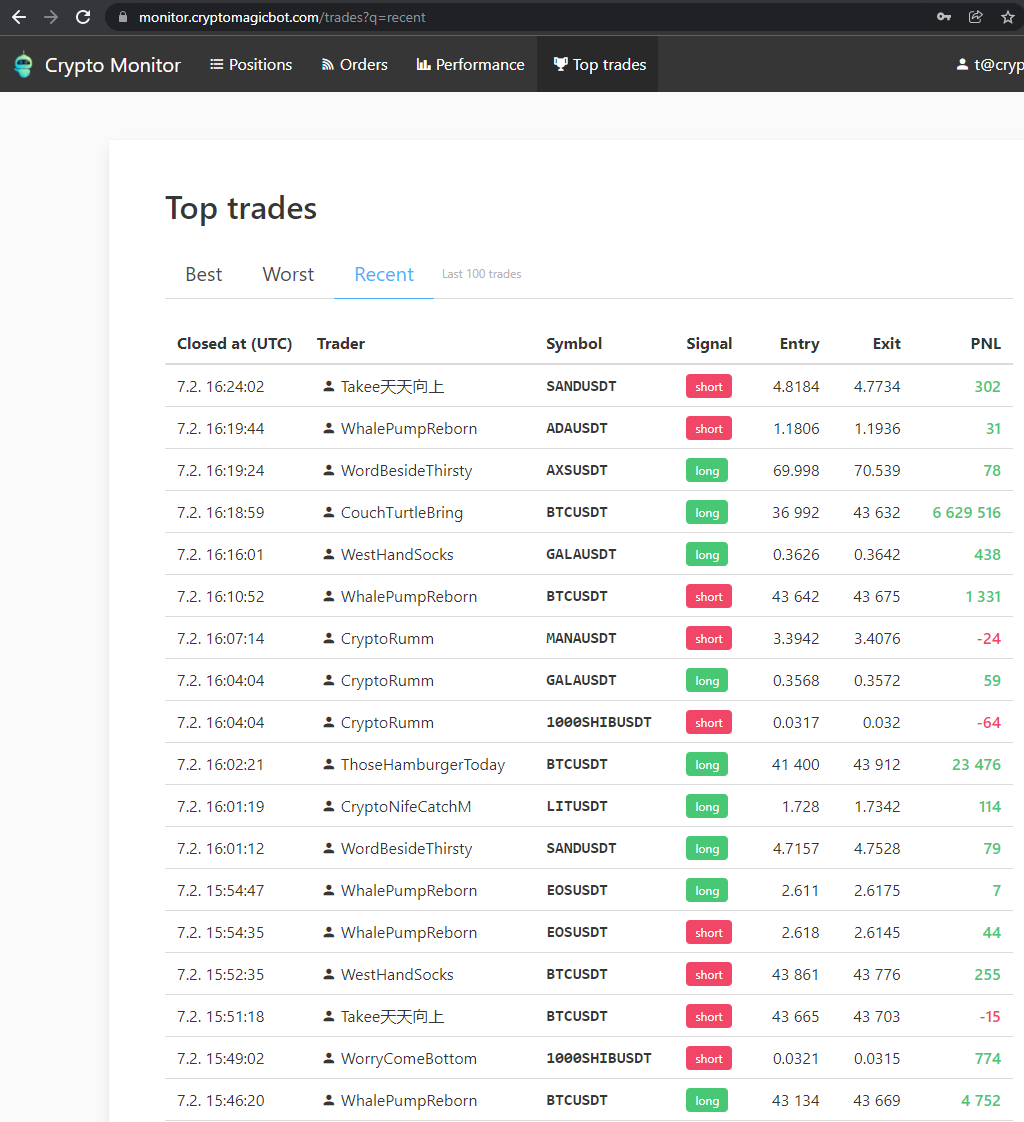
Task: Open trader WordBesideThirsty in AXSUSDT row
Action: [x=406, y=471]
